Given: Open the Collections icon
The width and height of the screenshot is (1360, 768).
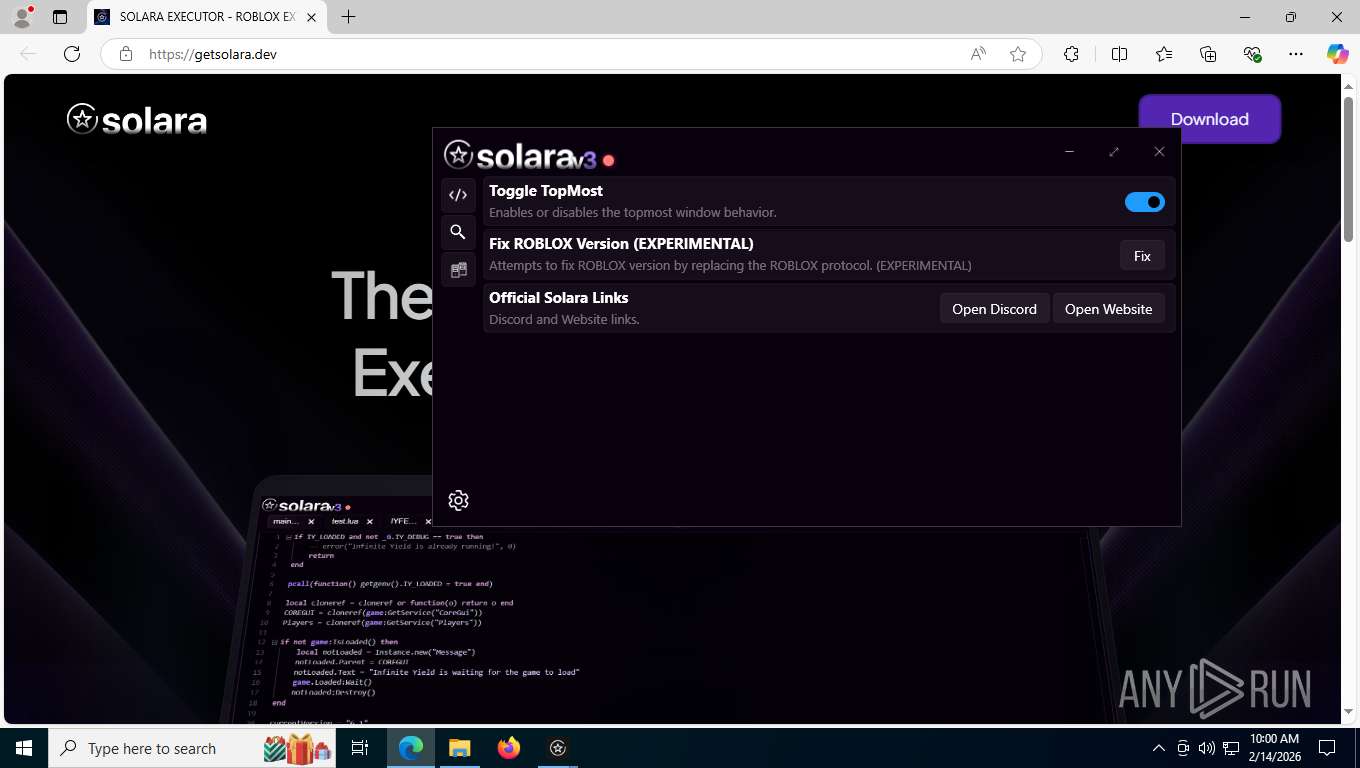Looking at the screenshot, I should pos(1208,54).
